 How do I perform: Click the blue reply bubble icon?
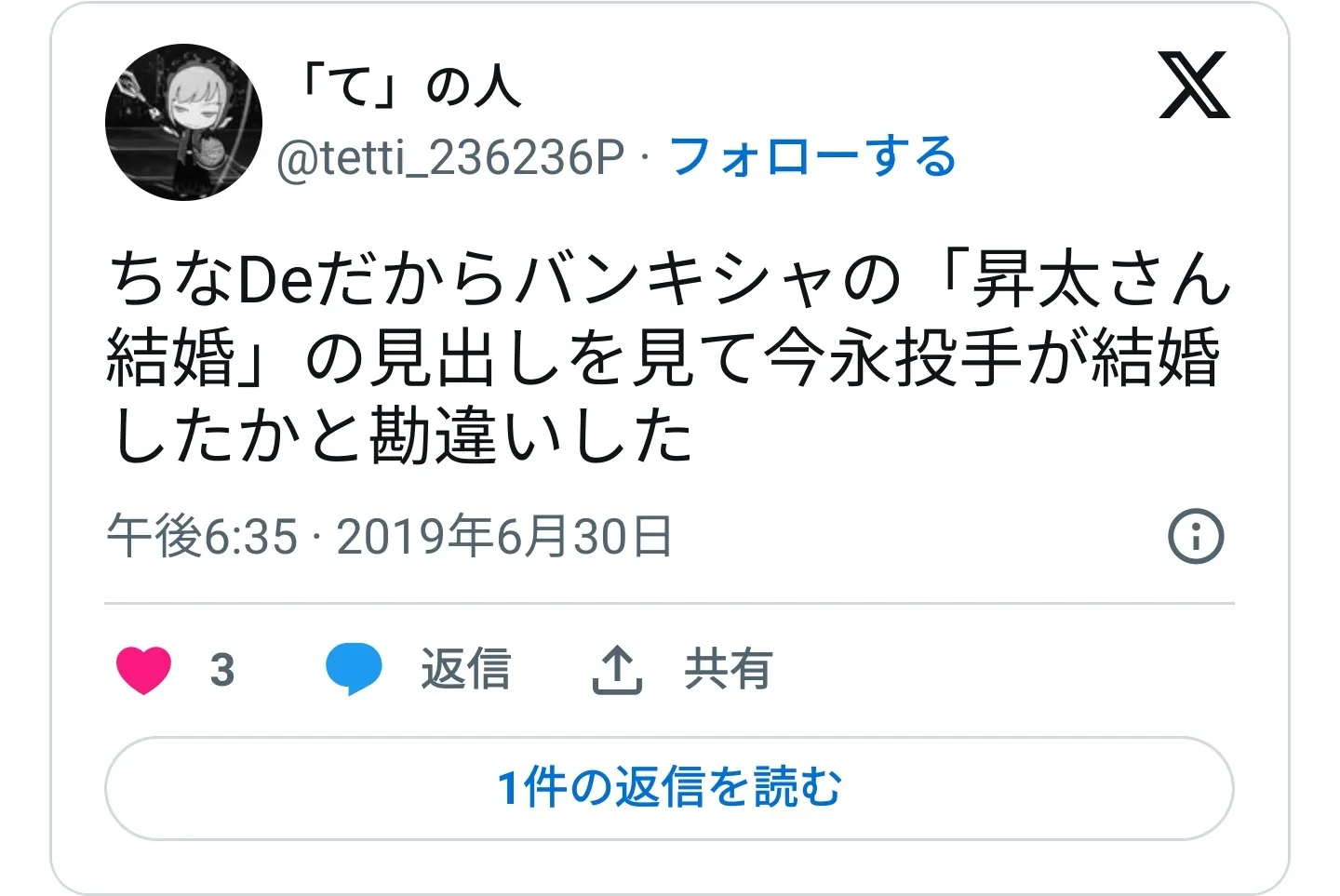(354, 670)
